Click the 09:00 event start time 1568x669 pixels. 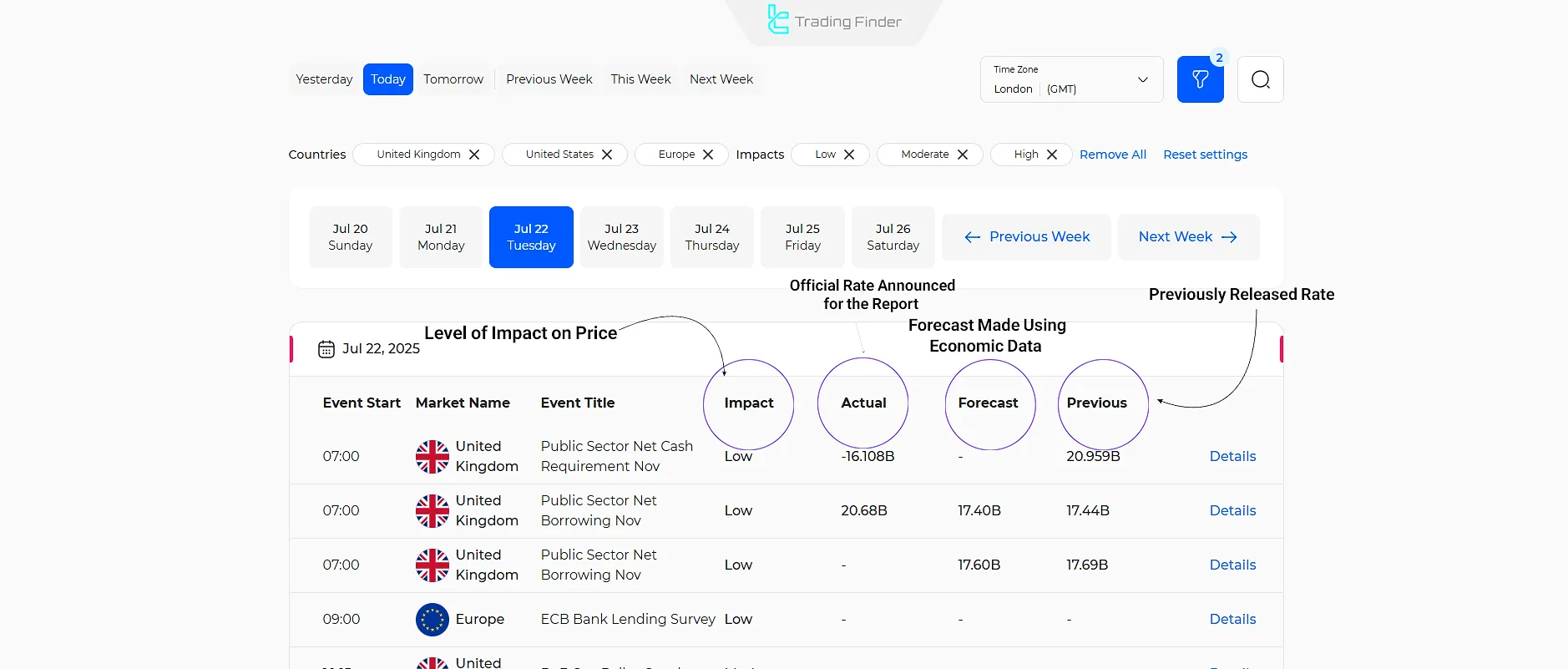341,619
